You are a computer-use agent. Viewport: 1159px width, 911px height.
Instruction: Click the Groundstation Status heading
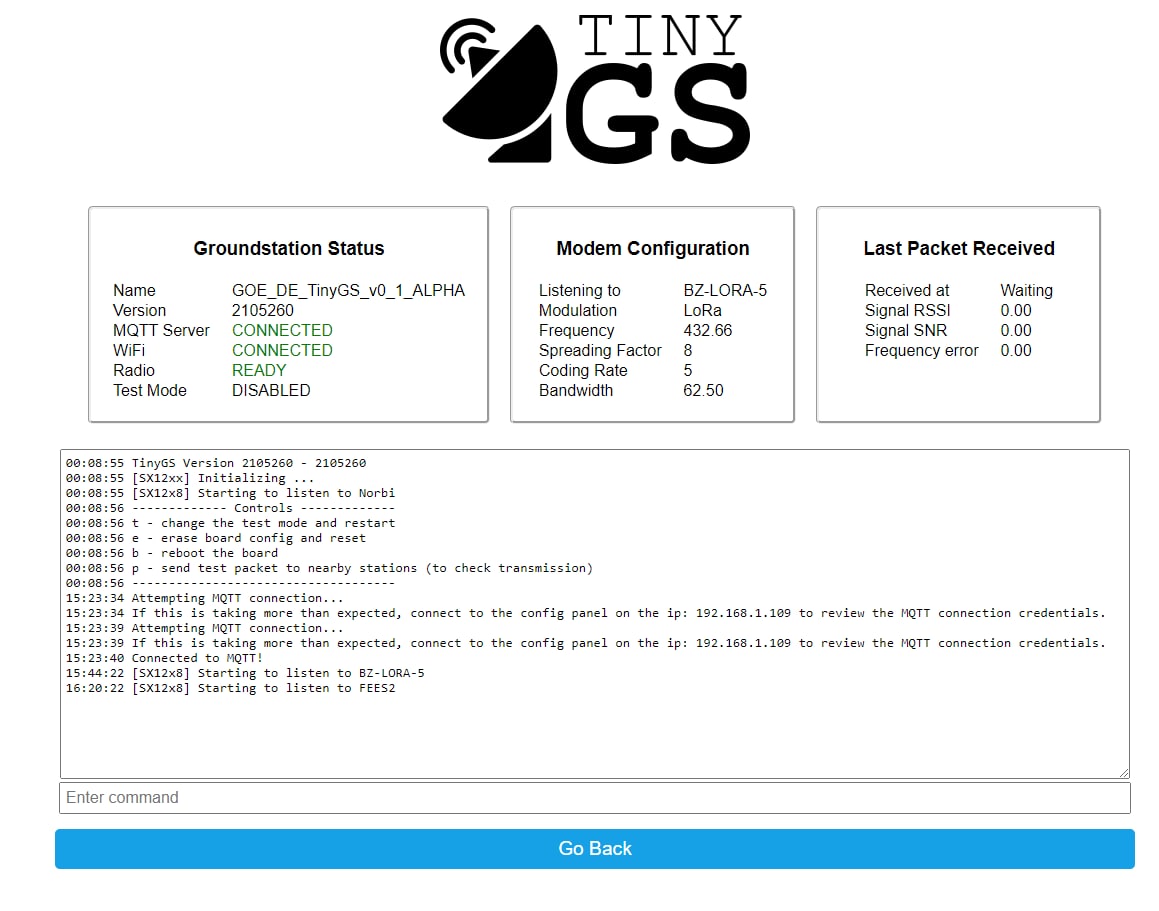pos(288,249)
